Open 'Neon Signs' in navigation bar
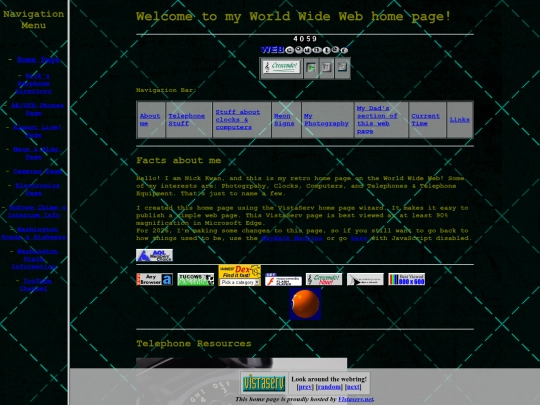Screen dimensions: 540x405 [284, 120]
